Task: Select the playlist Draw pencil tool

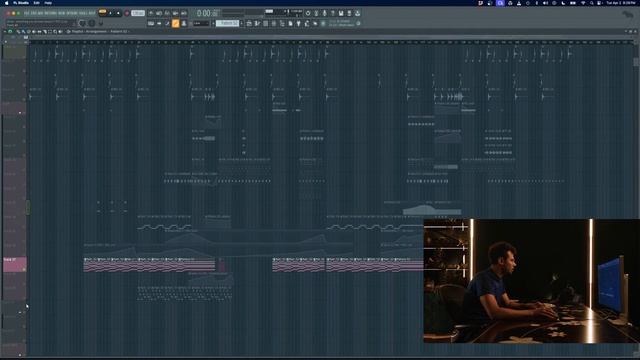Action: coord(18,31)
